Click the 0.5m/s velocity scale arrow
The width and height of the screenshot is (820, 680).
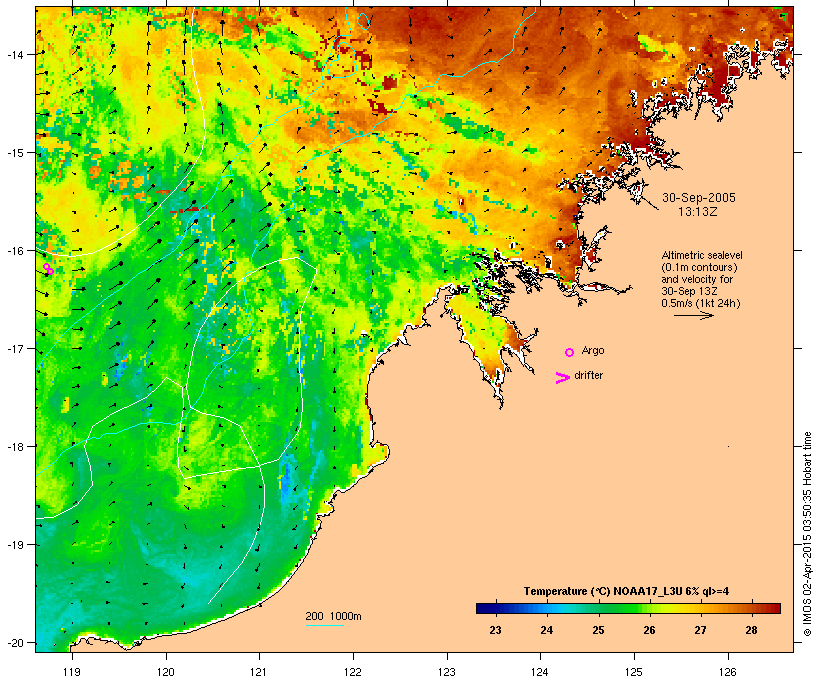(694, 315)
